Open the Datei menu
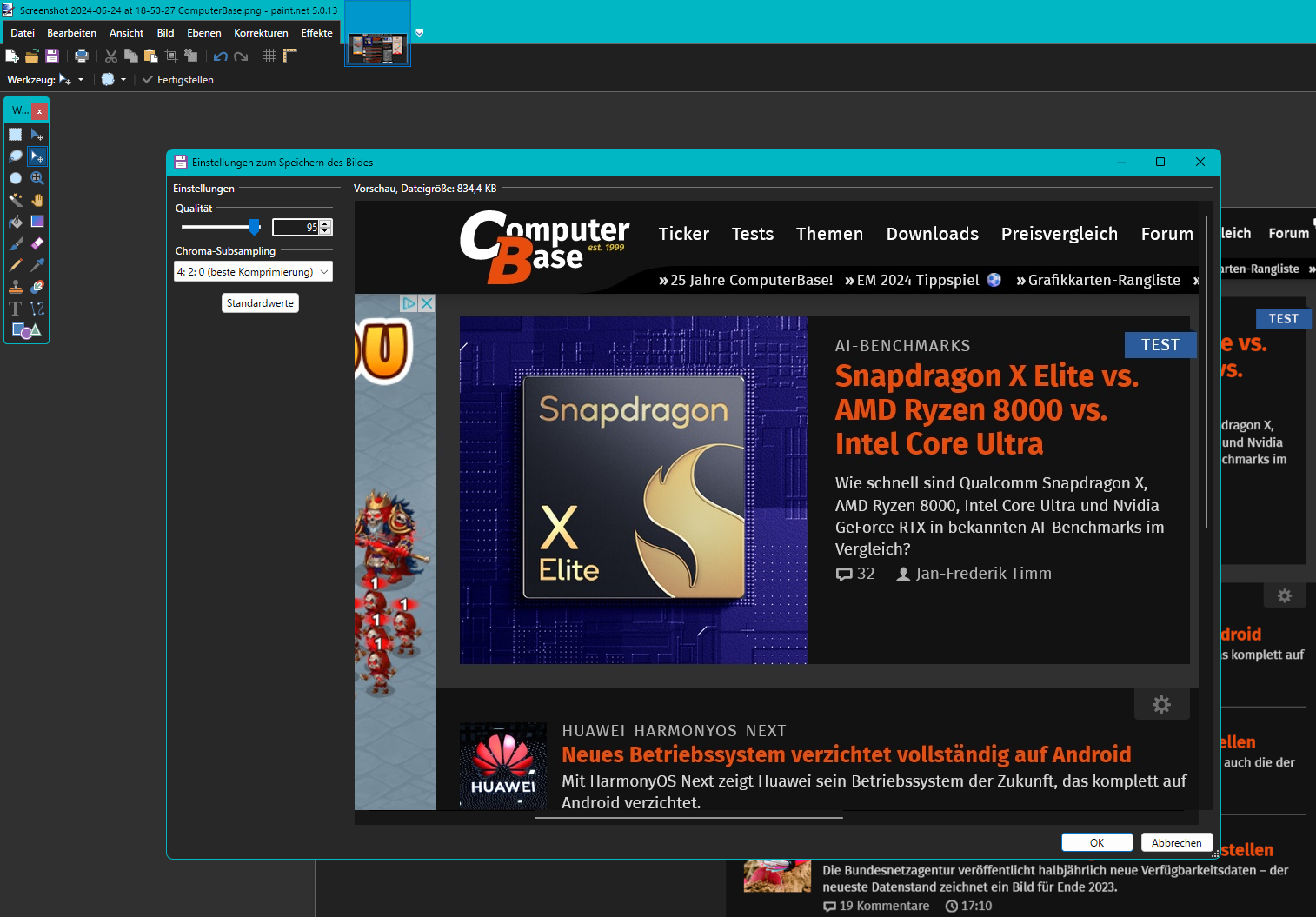This screenshot has width=1316, height=917. click(x=23, y=33)
